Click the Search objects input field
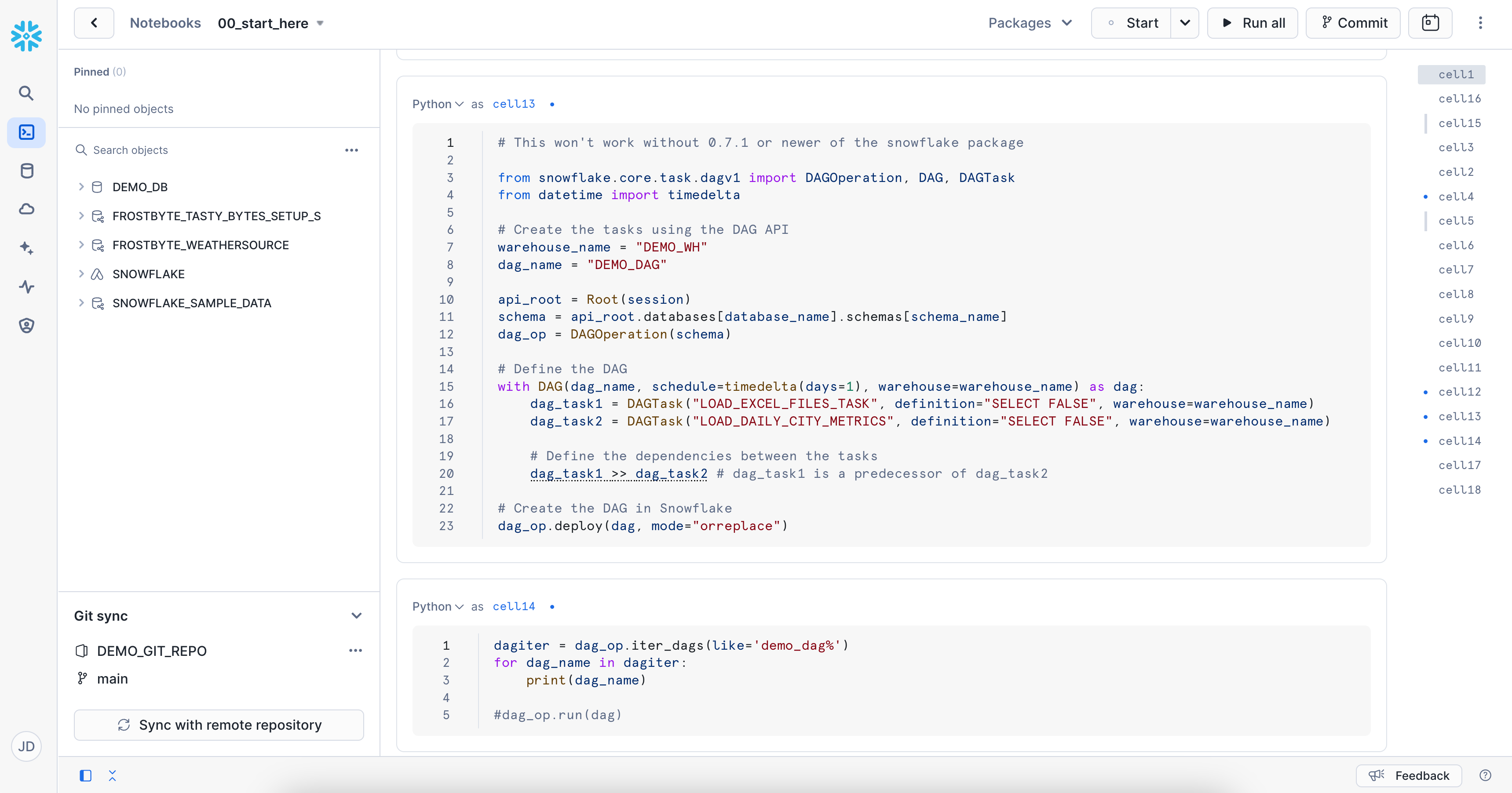Screen dimensions: 1512x793 [x=205, y=150]
